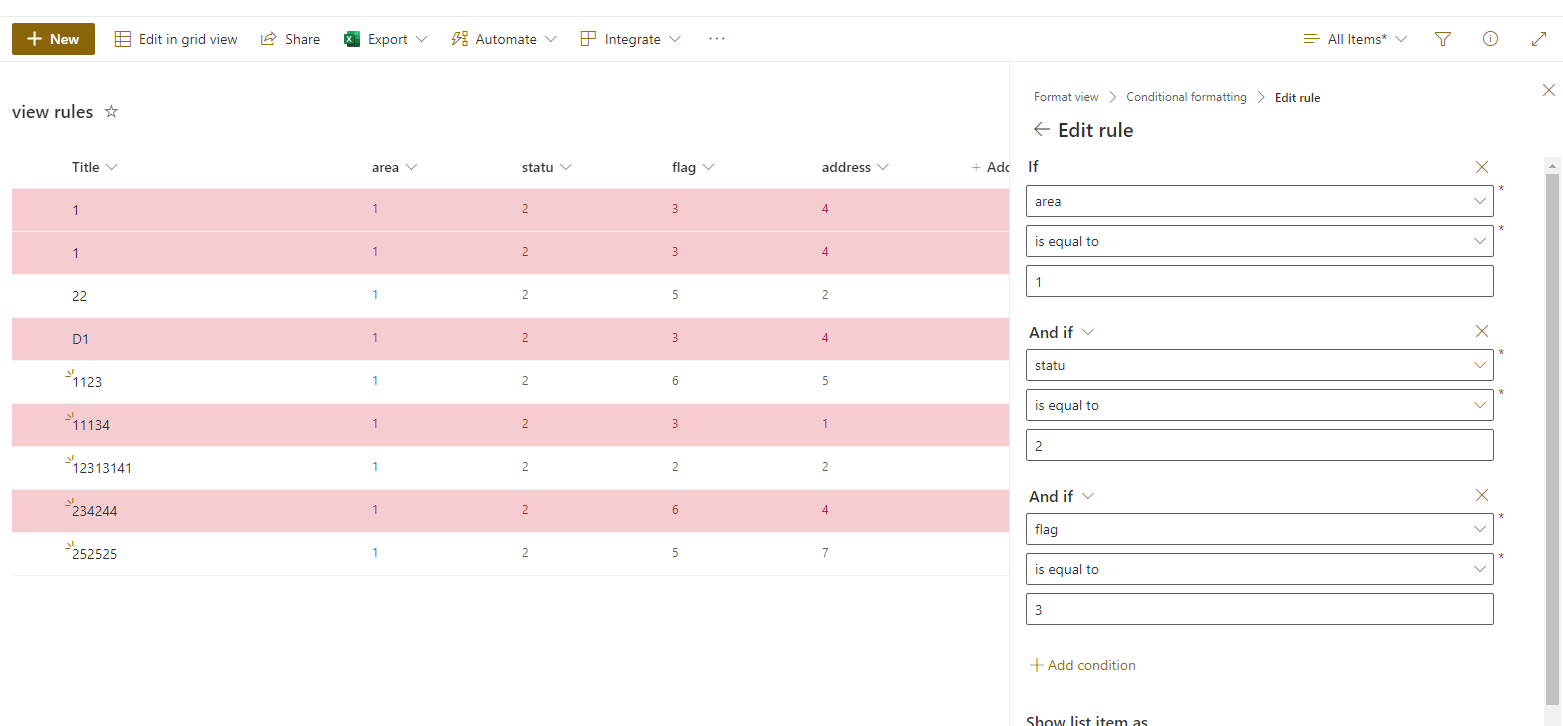
Task: Open the All Items view switcher
Action: 1355,39
